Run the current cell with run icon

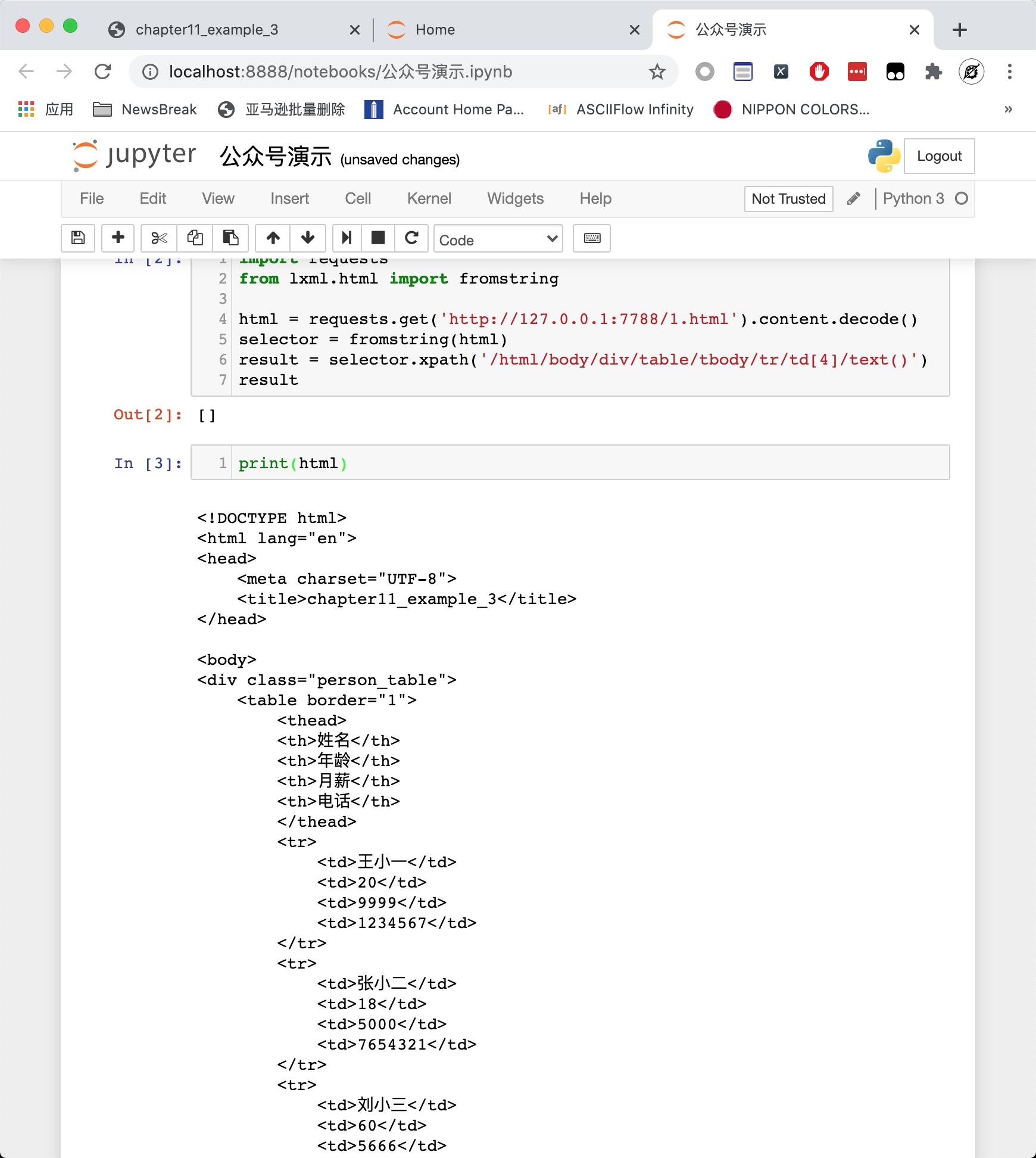[x=346, y=238]
